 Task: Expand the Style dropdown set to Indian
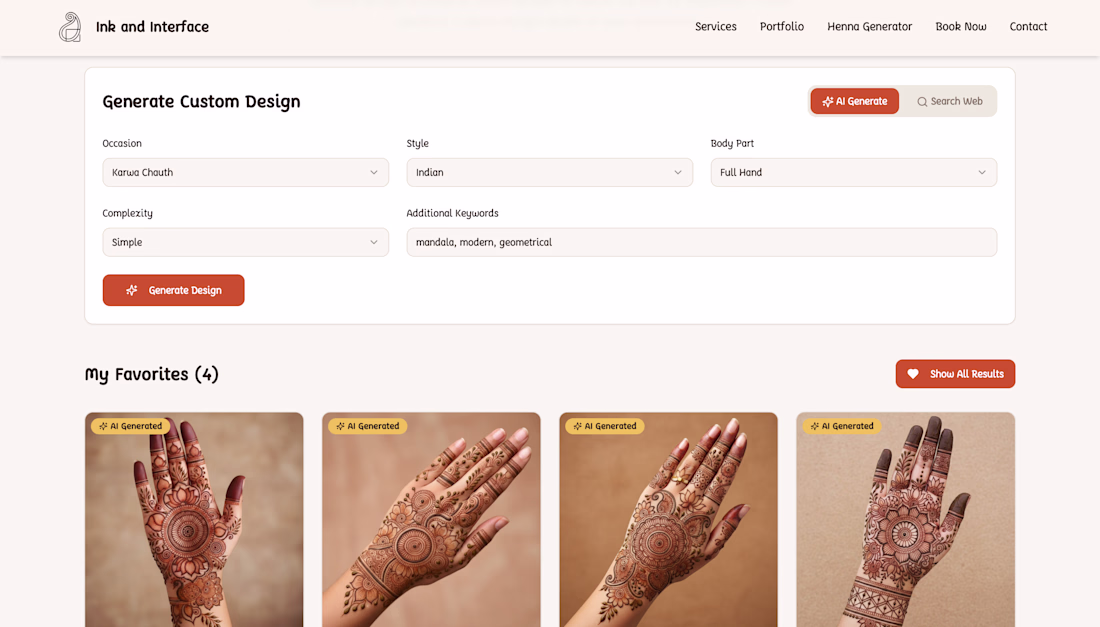click(549, 173)
